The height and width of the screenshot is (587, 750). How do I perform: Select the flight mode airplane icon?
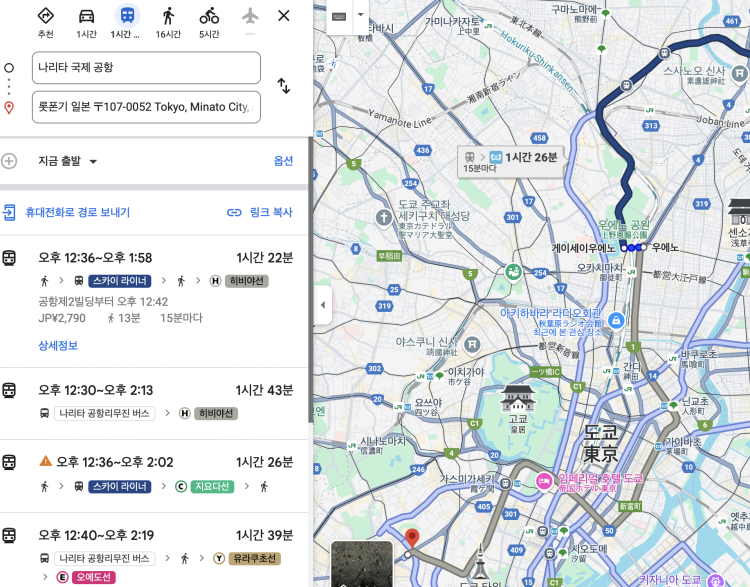(x=250, y=16)
